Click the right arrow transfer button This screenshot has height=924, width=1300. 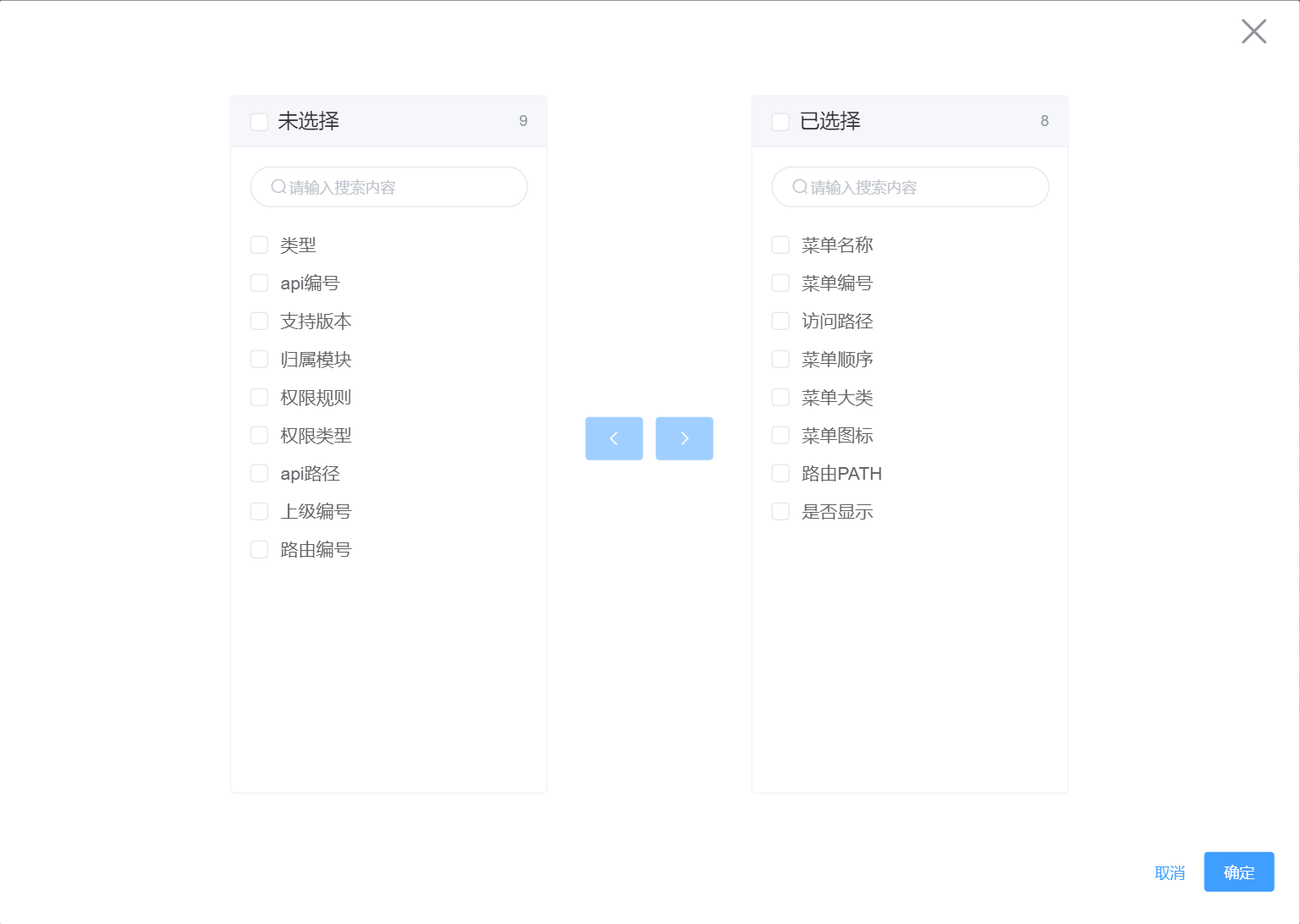point(684,438)
